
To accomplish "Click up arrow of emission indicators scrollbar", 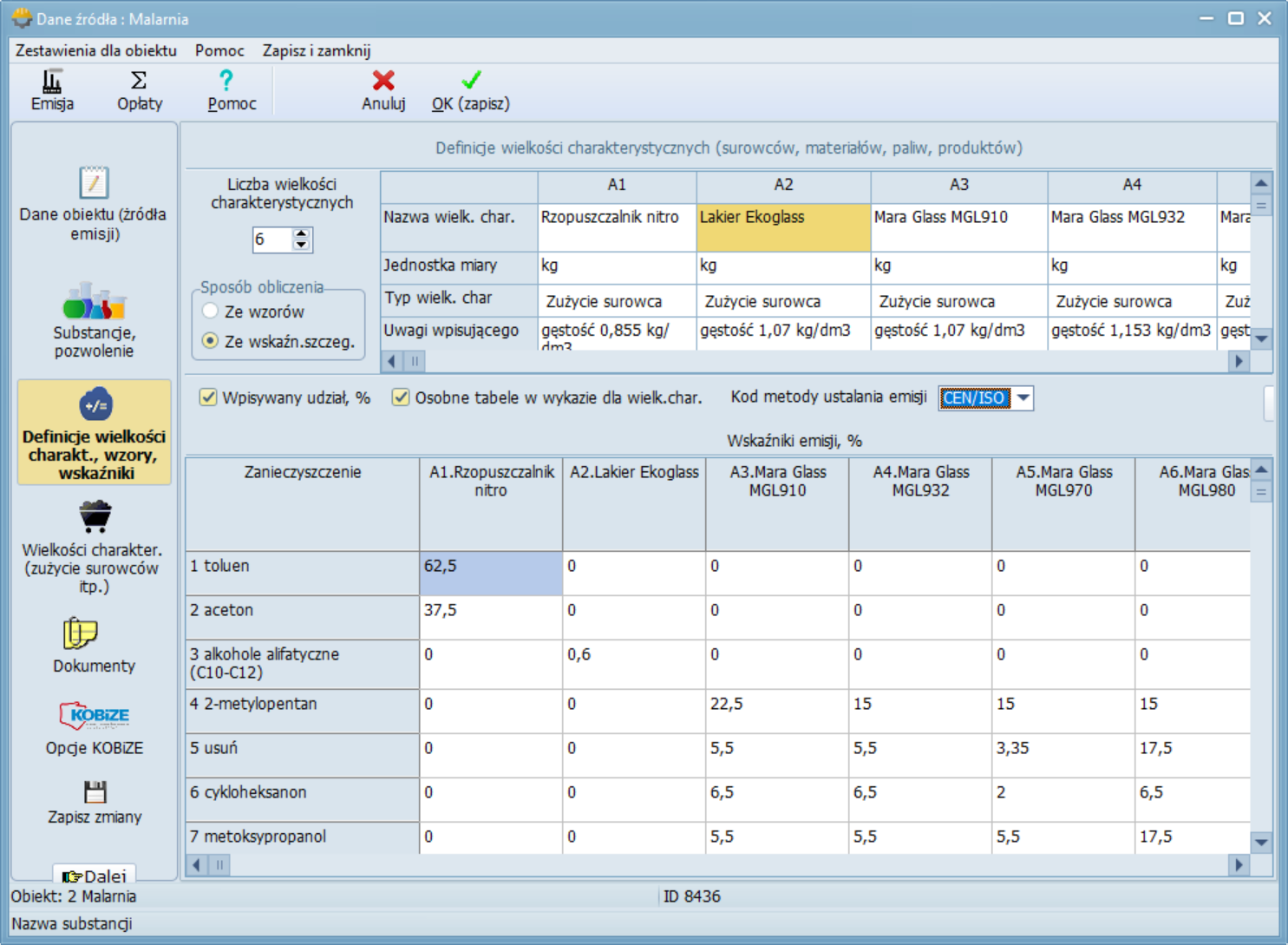I will coord(1262,470).
